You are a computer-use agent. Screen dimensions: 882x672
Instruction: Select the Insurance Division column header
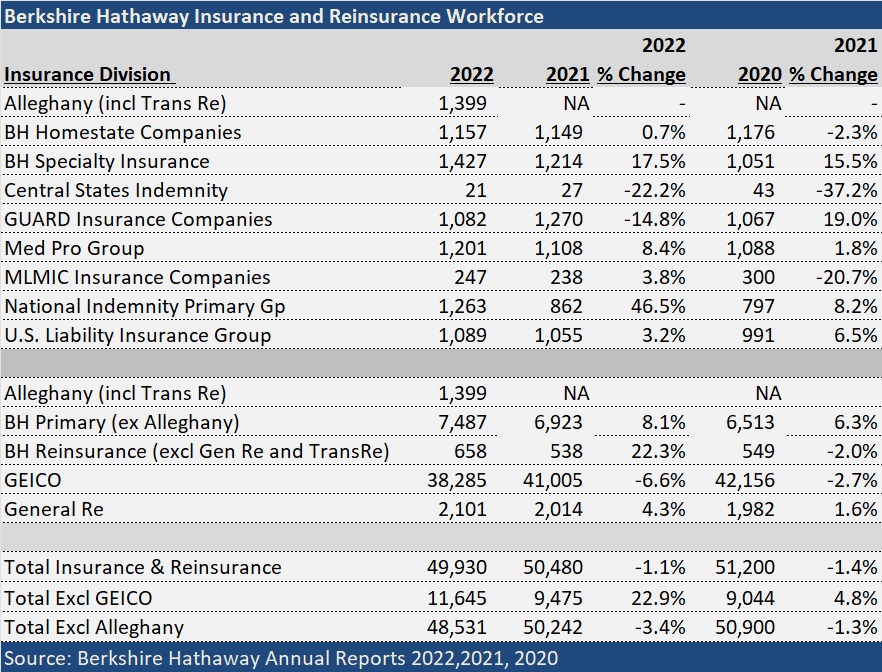click(x=88, y=74)
